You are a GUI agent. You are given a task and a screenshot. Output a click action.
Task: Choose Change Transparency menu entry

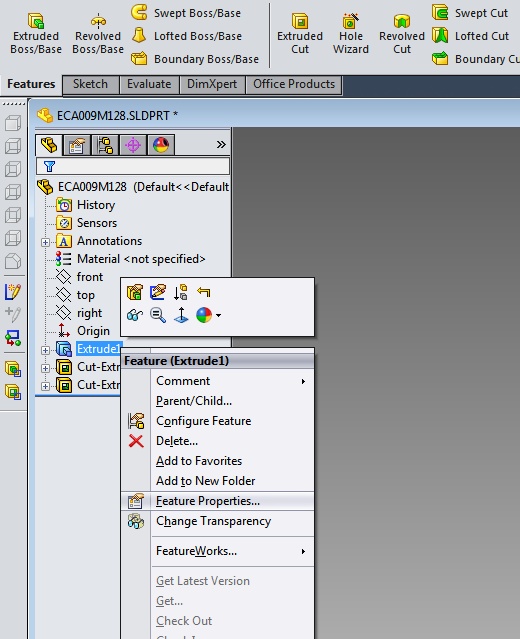pyautogui.click(x=217, y=521)
